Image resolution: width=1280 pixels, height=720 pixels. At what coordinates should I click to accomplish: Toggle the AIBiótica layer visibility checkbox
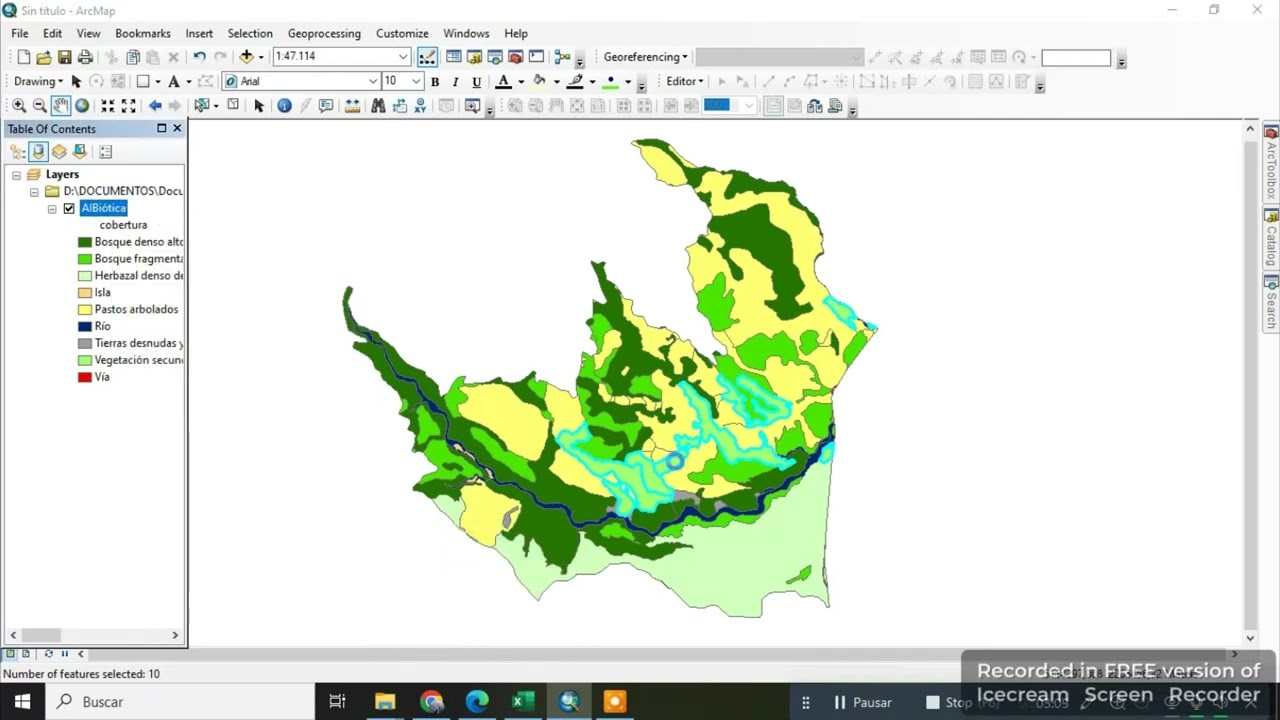pos(69,208)
